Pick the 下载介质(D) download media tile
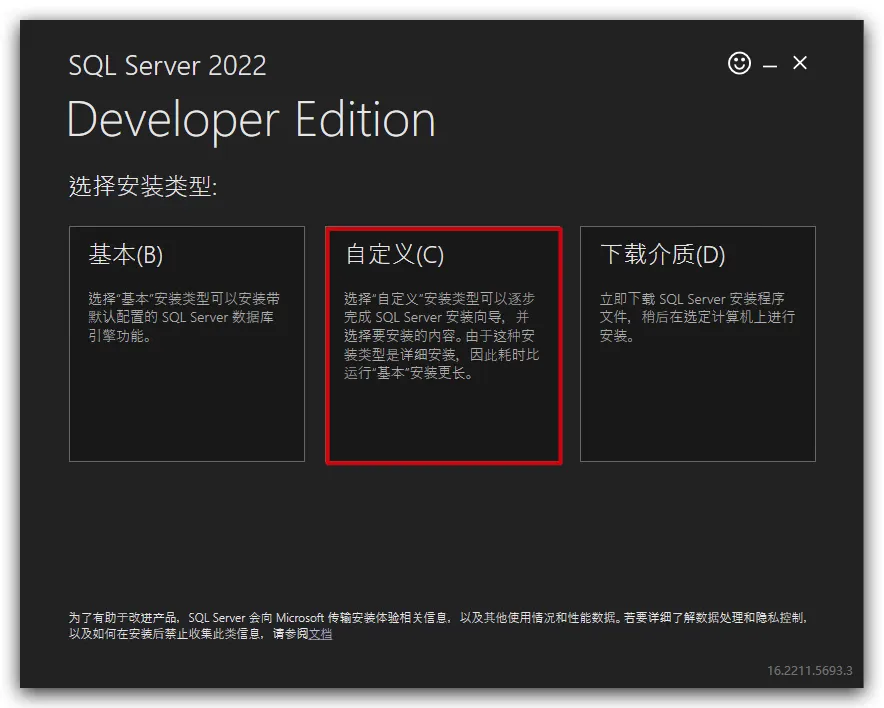The image size is (884, 708). (x=697, y=343)
